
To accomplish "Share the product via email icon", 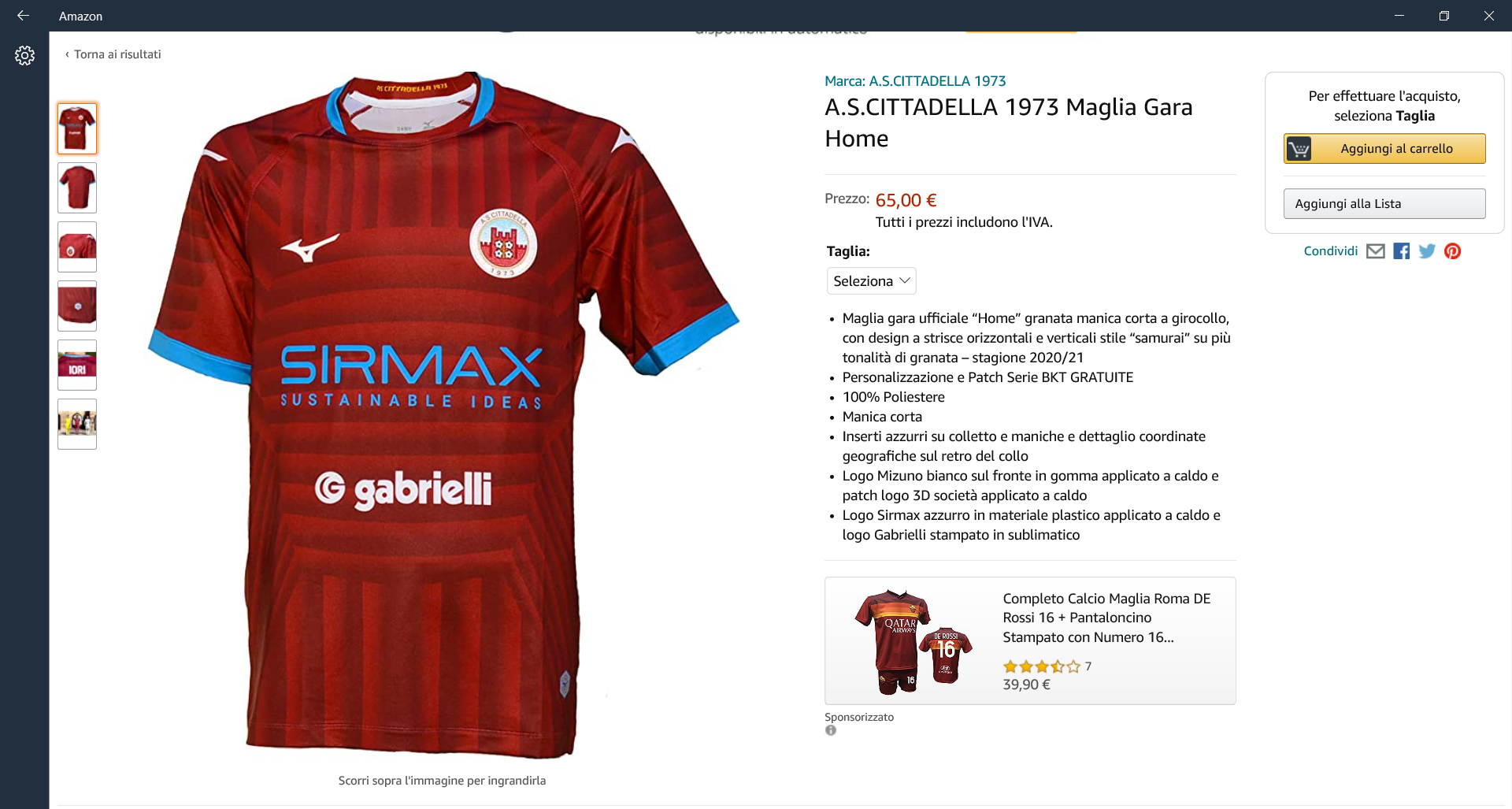I will click(x=1375, y=251).
